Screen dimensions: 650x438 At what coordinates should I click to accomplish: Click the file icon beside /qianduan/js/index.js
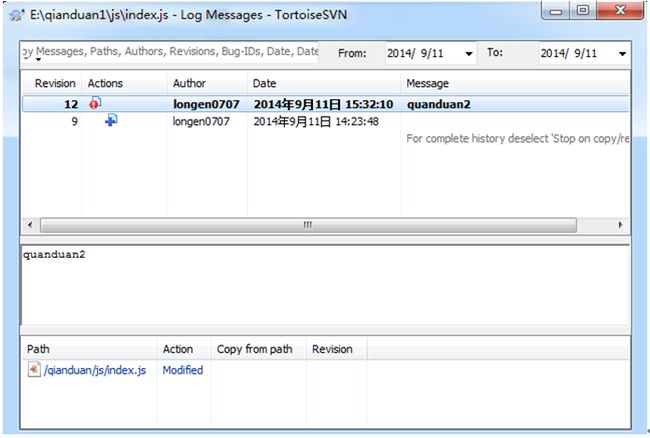(34, 370)
